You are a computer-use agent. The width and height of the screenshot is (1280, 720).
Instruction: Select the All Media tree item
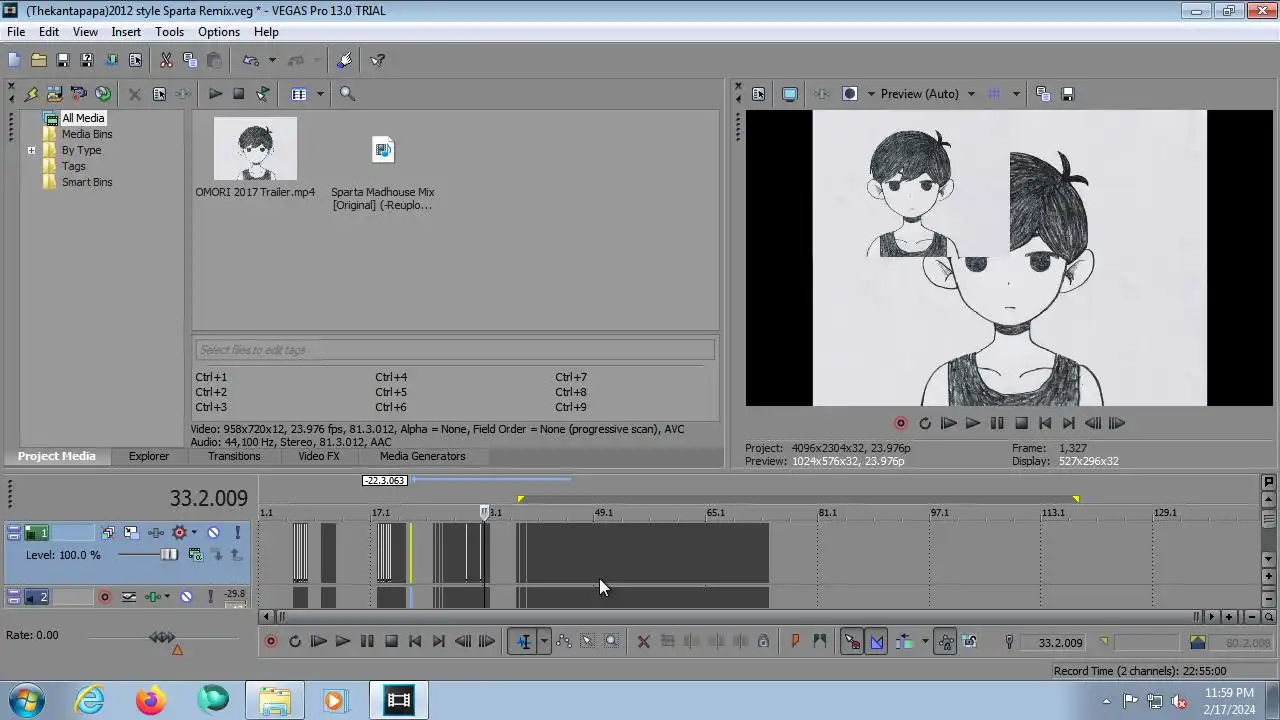point(82,118)
